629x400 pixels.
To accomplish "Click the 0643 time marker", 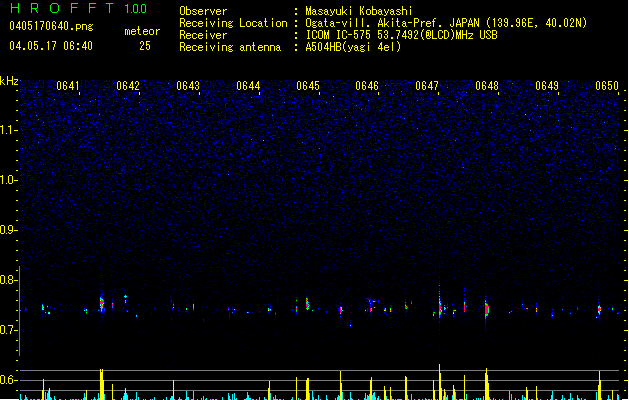I will click(188, 86).
